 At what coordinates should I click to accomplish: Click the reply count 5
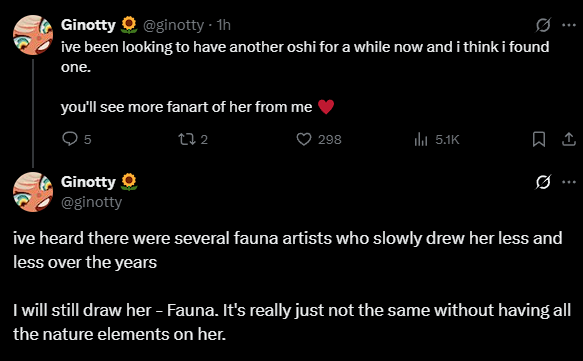[x=87, y=139]
